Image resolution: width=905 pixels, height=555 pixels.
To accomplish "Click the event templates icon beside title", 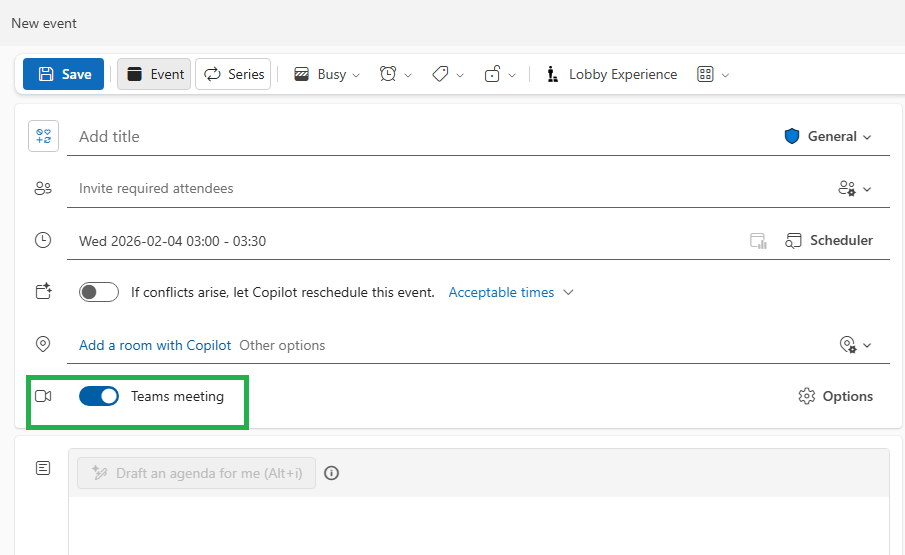I will click(x=43, y=136).
